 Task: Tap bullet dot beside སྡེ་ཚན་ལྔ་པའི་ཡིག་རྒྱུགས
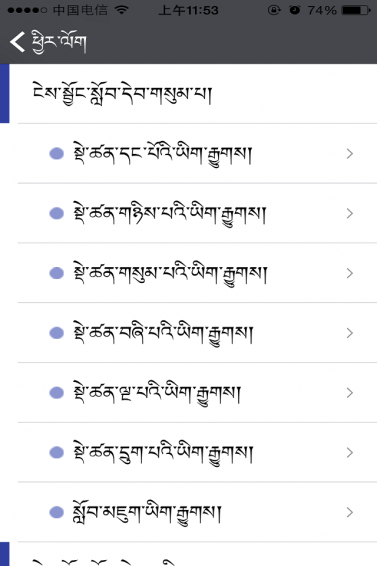pyautogui.click(x=56, y=393)
